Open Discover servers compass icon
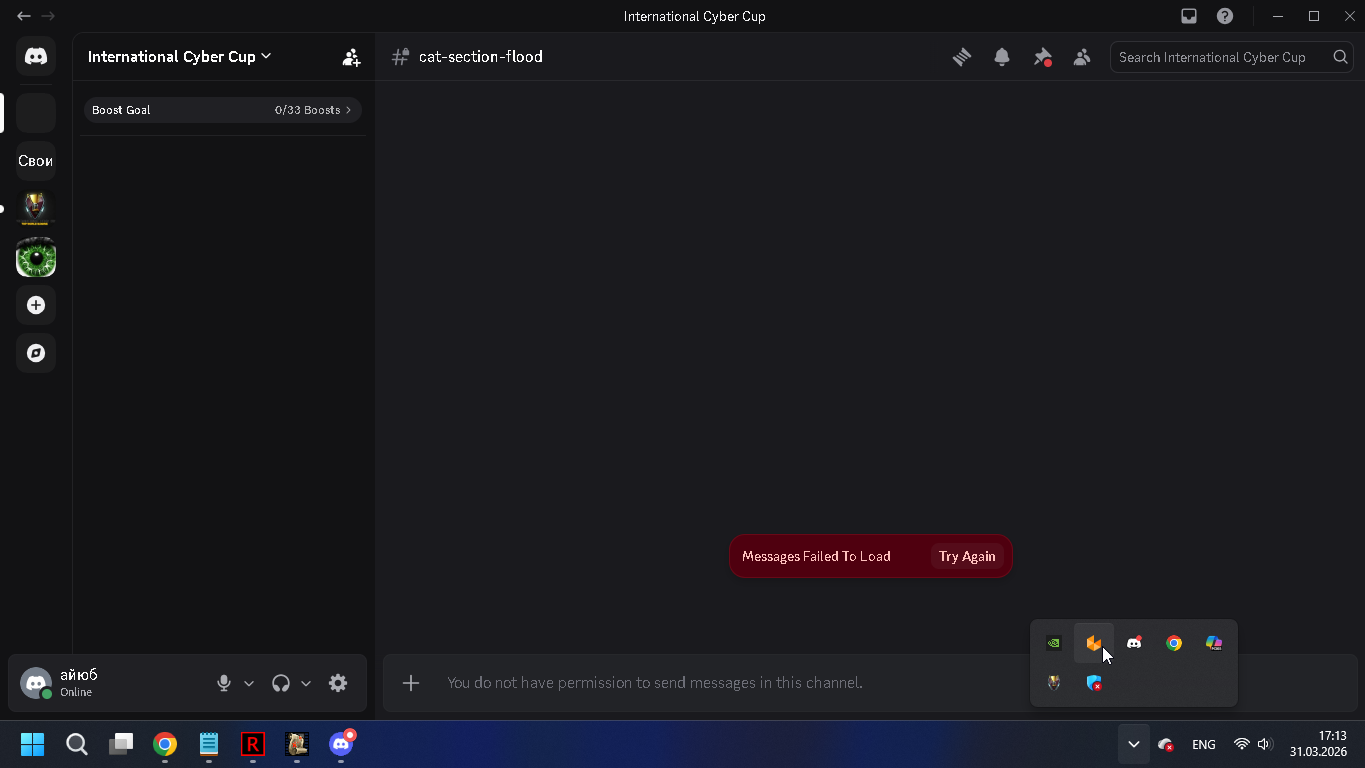The width and height of the screenshot is (1365, 768). (x=36, y=353)
